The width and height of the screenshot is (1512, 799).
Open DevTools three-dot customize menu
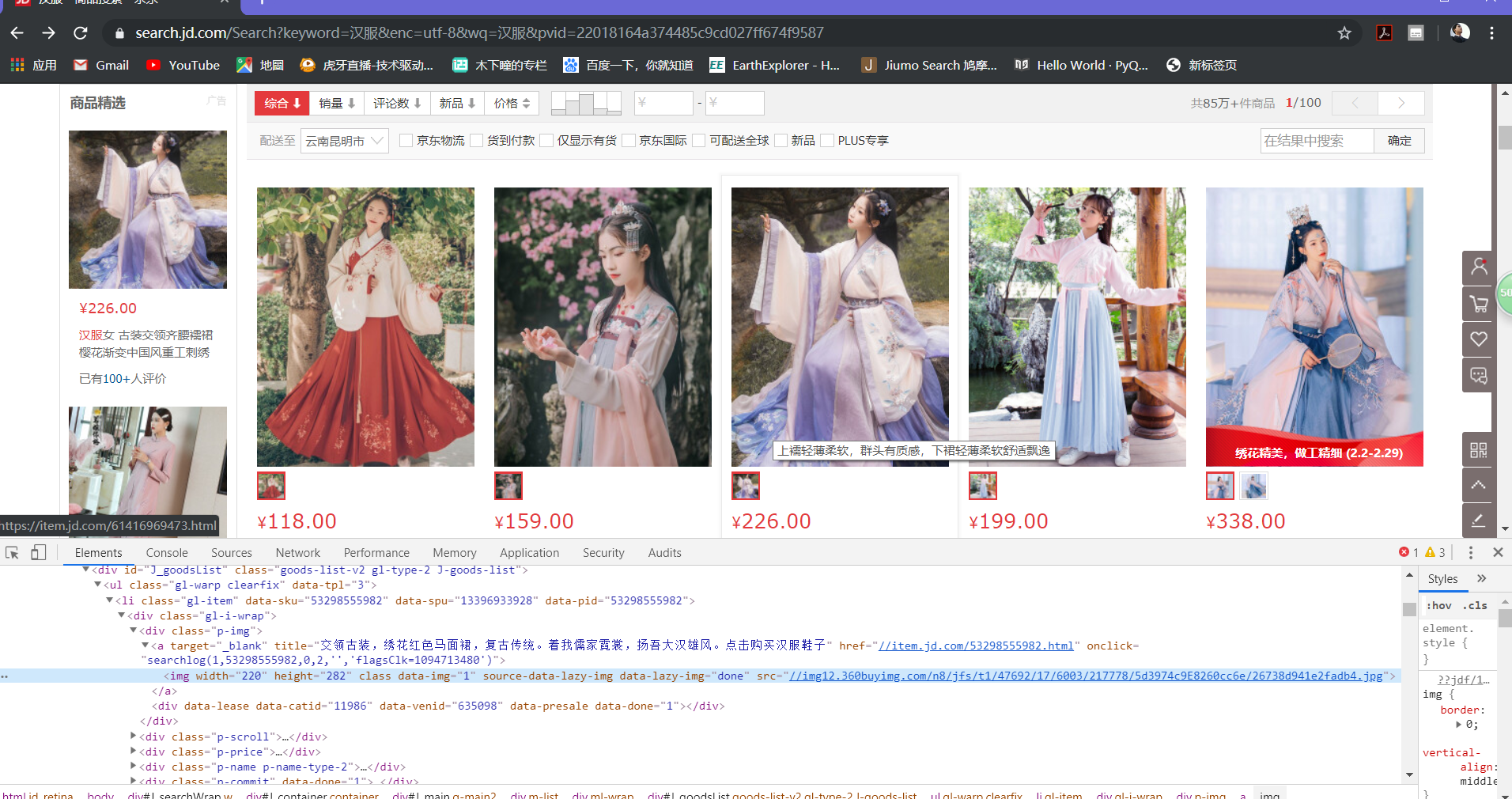pos(1470,552)
